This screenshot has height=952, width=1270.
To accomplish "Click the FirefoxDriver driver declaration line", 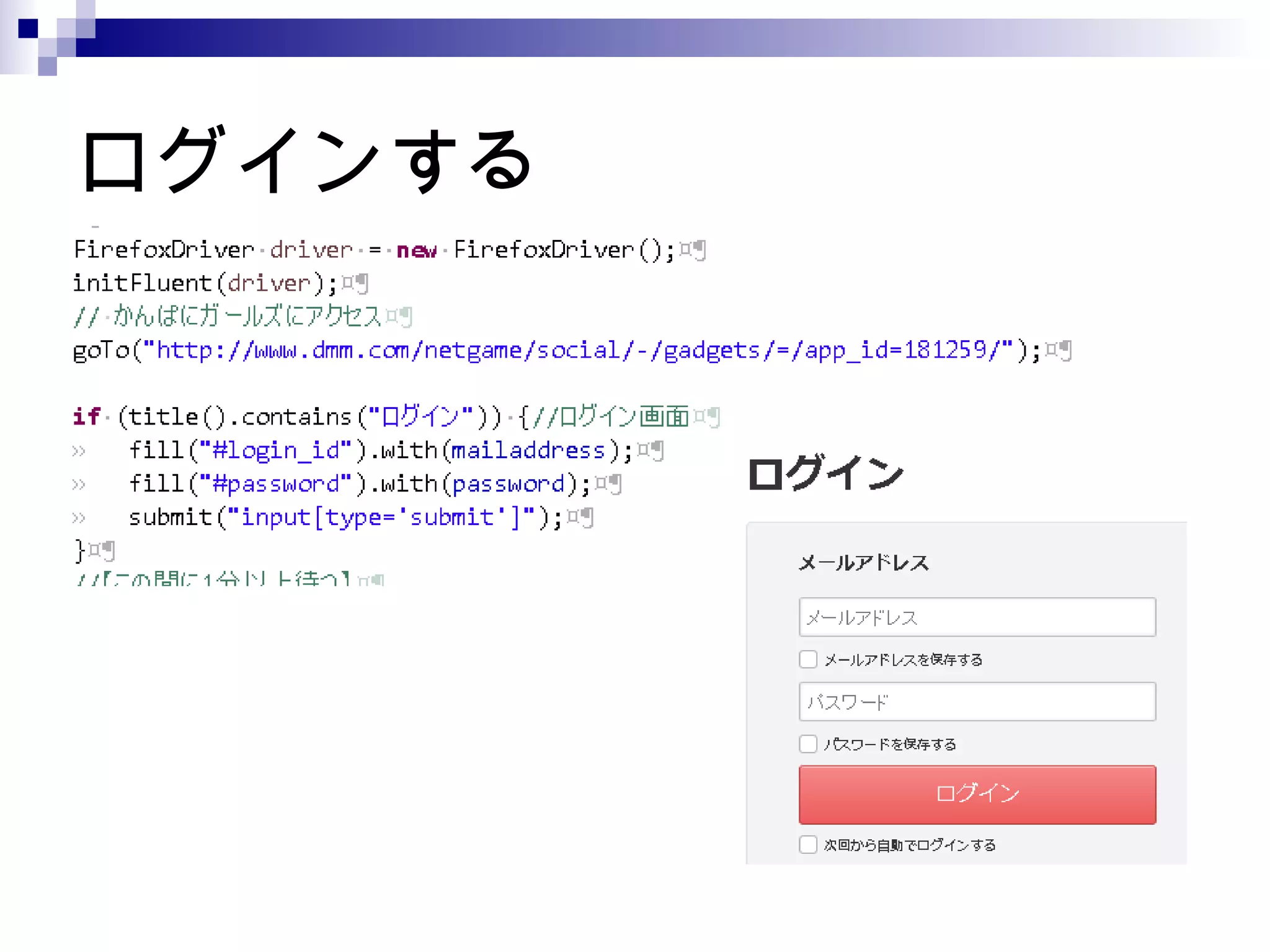I will pos(389,250).
